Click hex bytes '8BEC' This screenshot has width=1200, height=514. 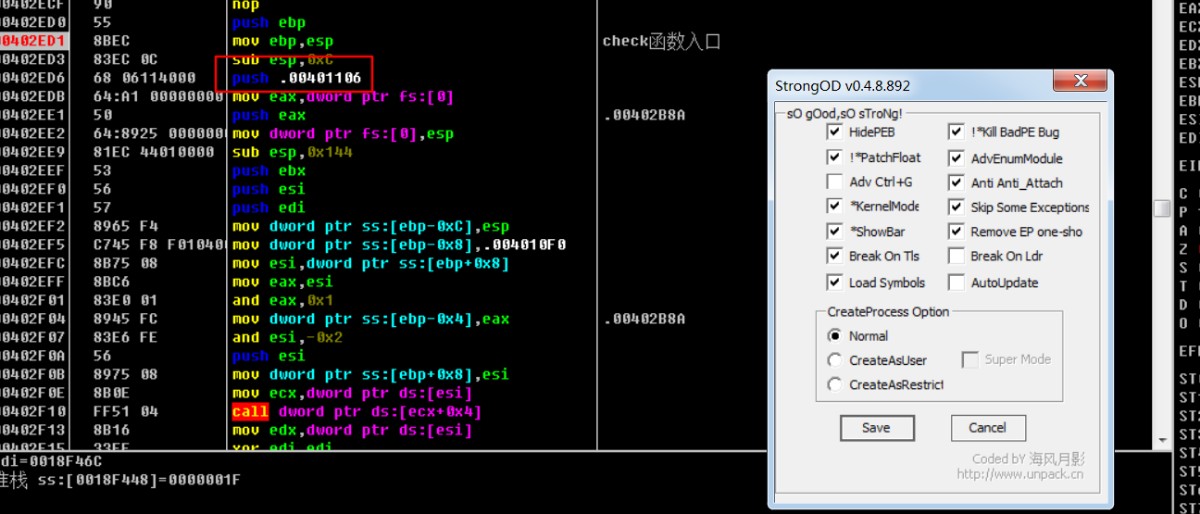[110, 41]
